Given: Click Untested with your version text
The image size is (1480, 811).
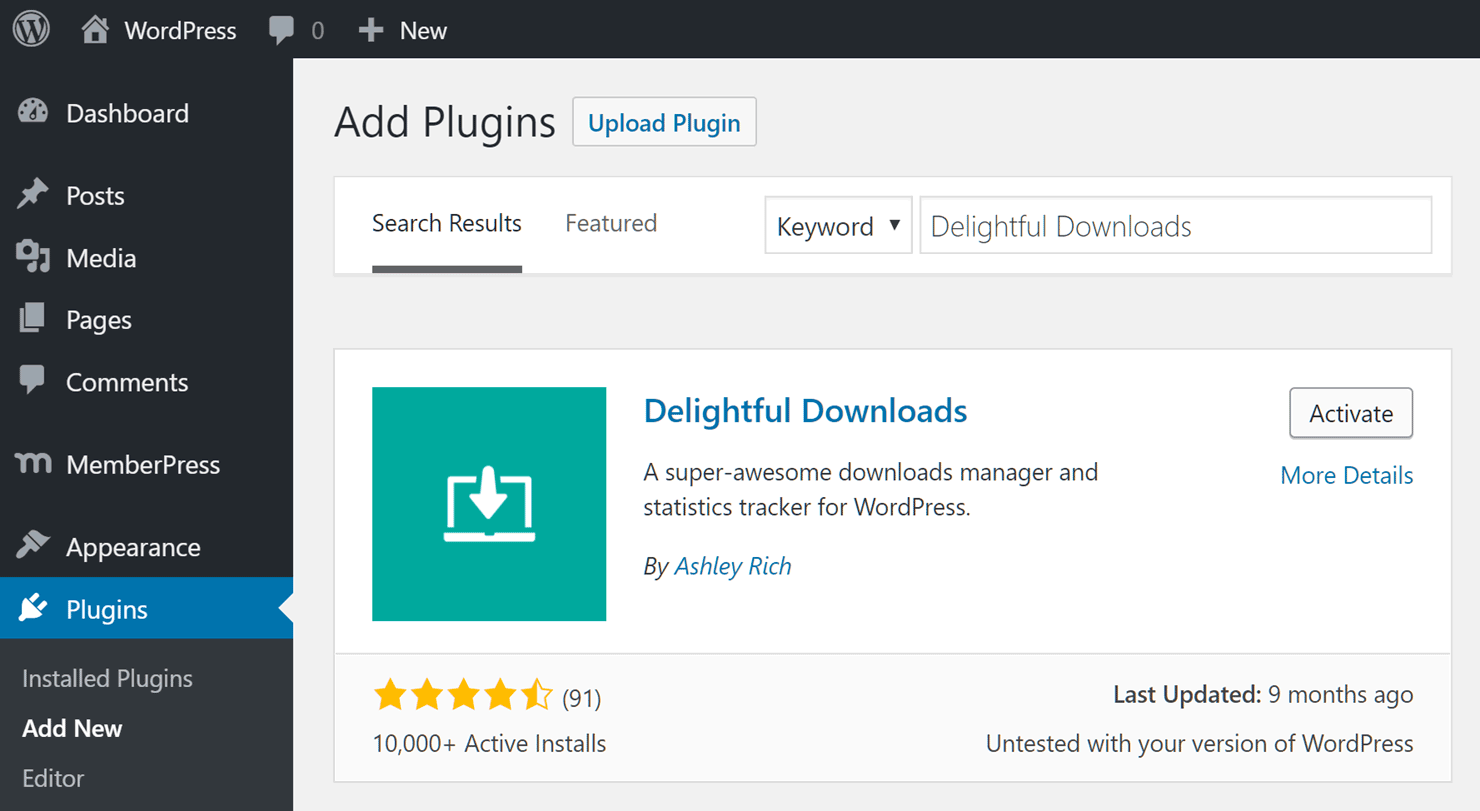Looking at the screenshot, I should (1199, 744).
